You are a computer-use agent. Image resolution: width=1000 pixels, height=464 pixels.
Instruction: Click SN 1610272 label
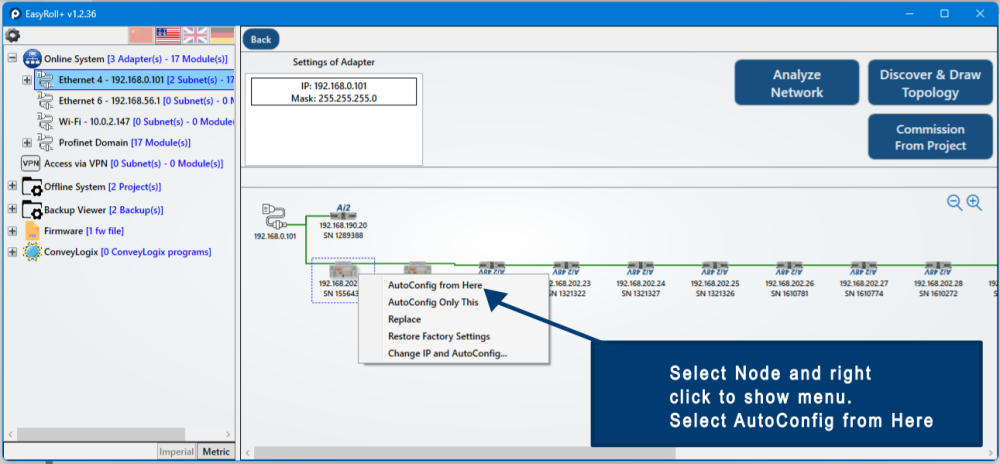(x=938, y=294)
